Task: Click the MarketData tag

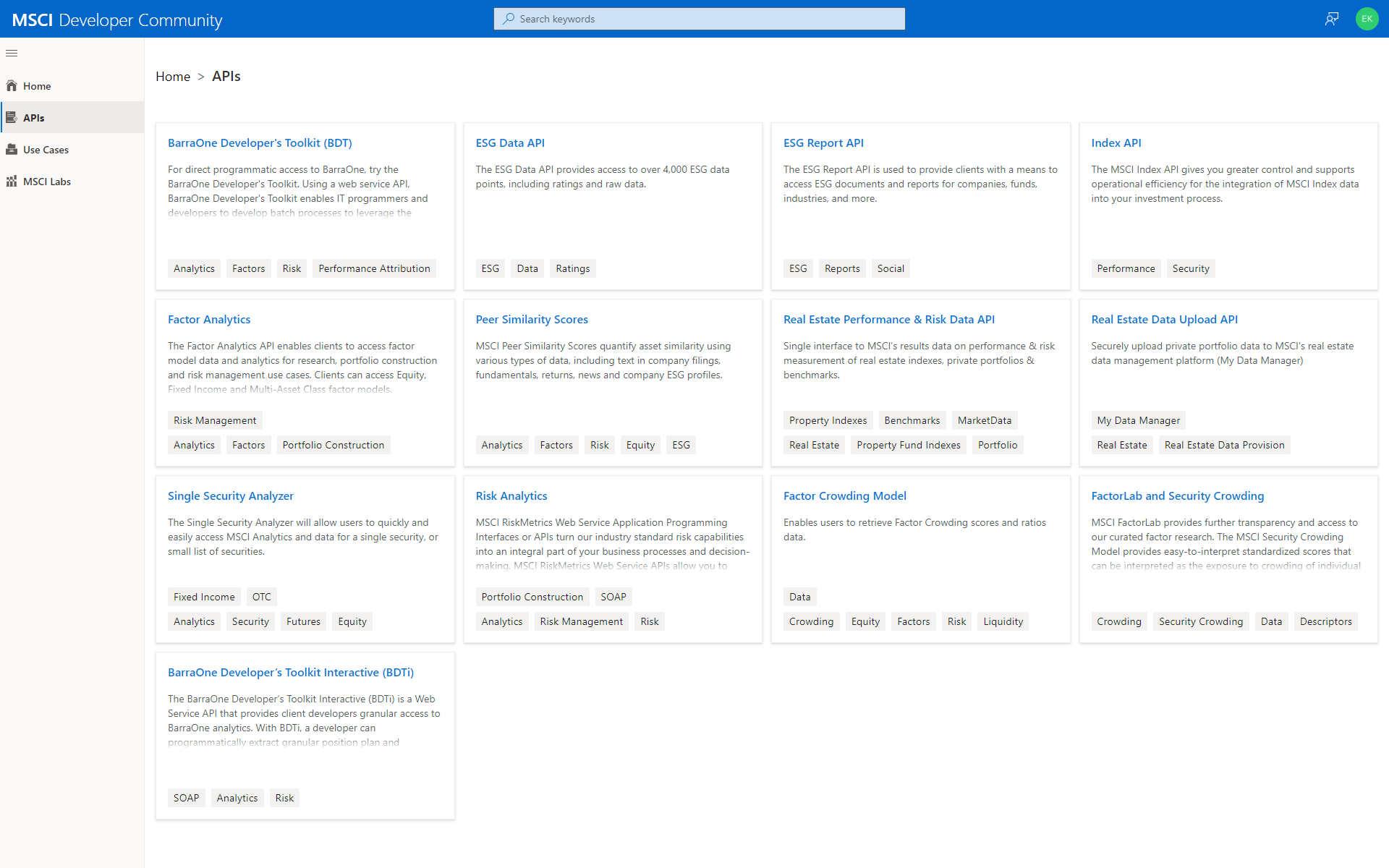Action: pyautogui.click(x=985, y=420)
